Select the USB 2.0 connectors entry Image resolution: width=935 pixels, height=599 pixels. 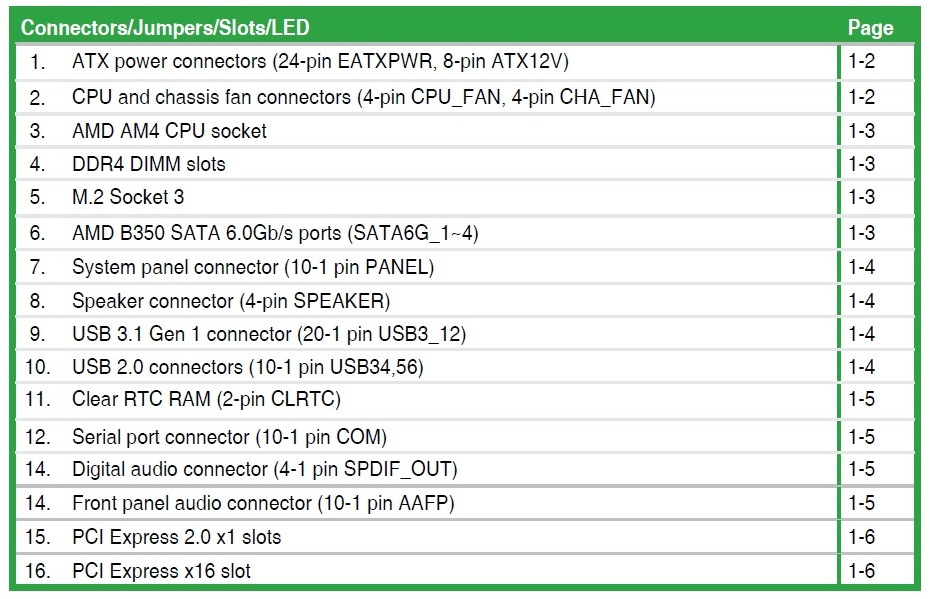(248, 367)
